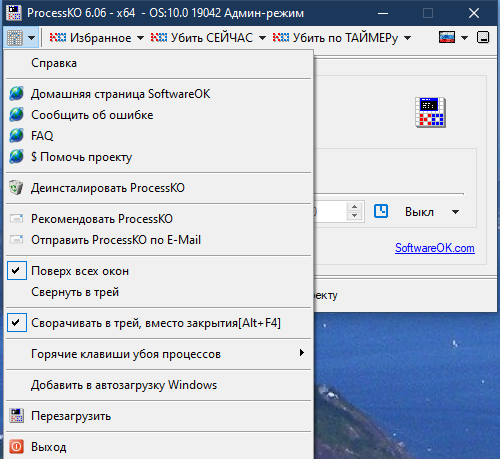Click the red power icon next to Выход
500x459 pixels.
pyautogui.click(x=16, y=446)
